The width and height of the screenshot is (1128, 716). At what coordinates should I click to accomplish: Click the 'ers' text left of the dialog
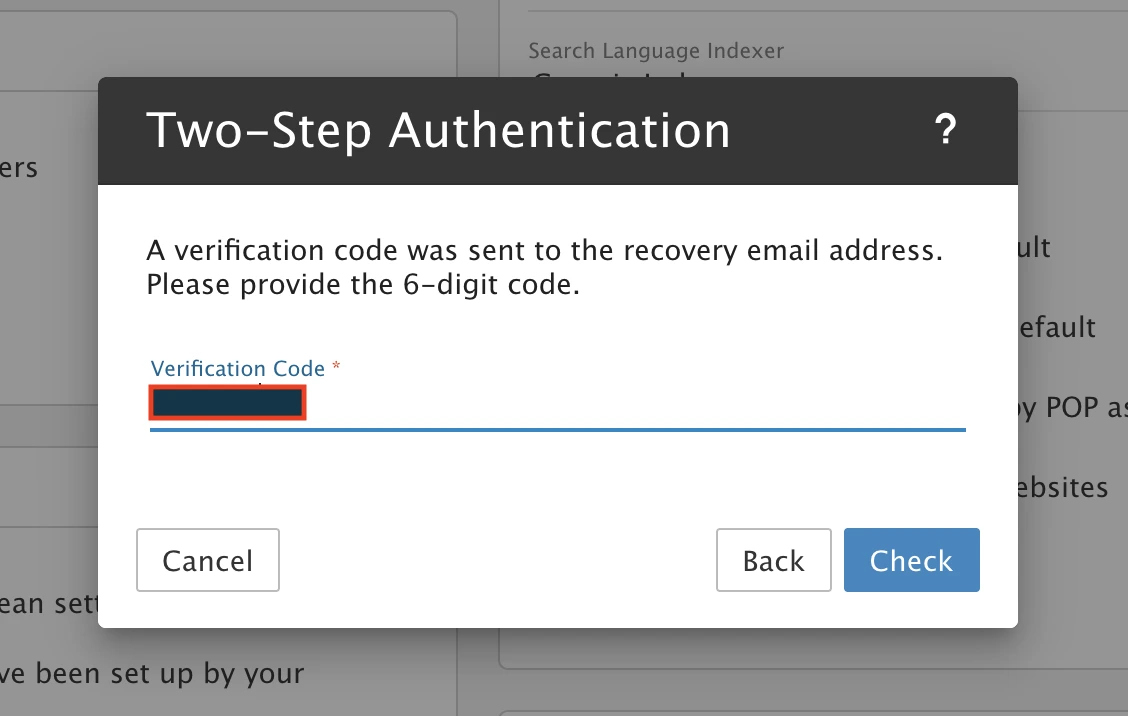coord(19,168)
